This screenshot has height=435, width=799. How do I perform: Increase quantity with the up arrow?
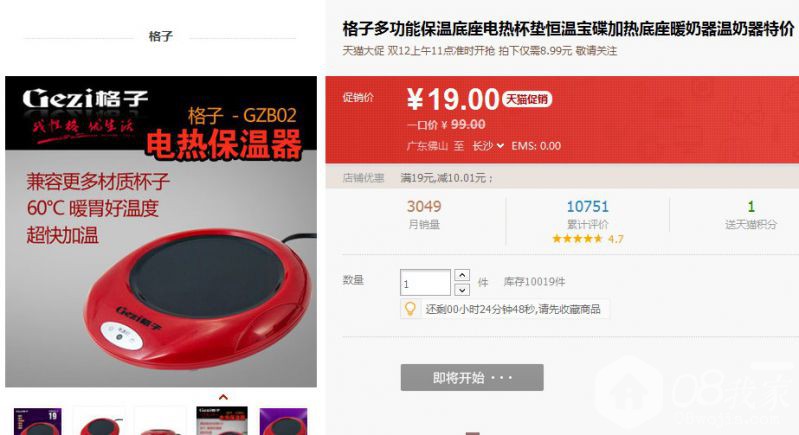pos(462,275)
